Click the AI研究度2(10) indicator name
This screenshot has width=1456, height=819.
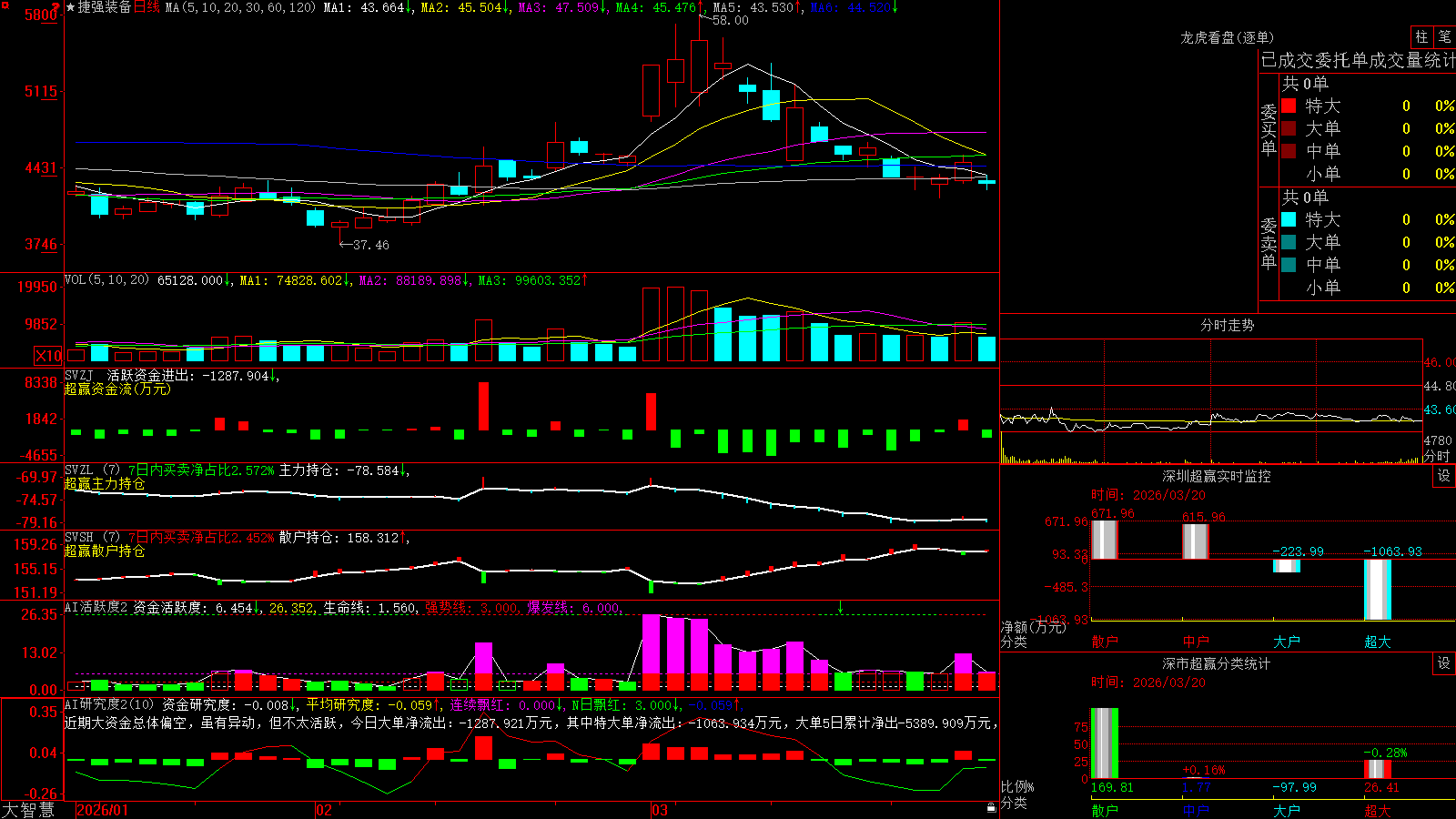[109, 704]
